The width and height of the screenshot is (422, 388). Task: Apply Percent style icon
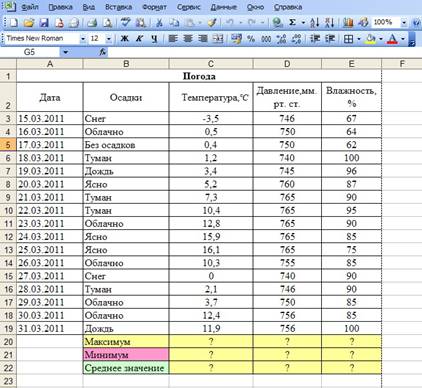point(251,39)
